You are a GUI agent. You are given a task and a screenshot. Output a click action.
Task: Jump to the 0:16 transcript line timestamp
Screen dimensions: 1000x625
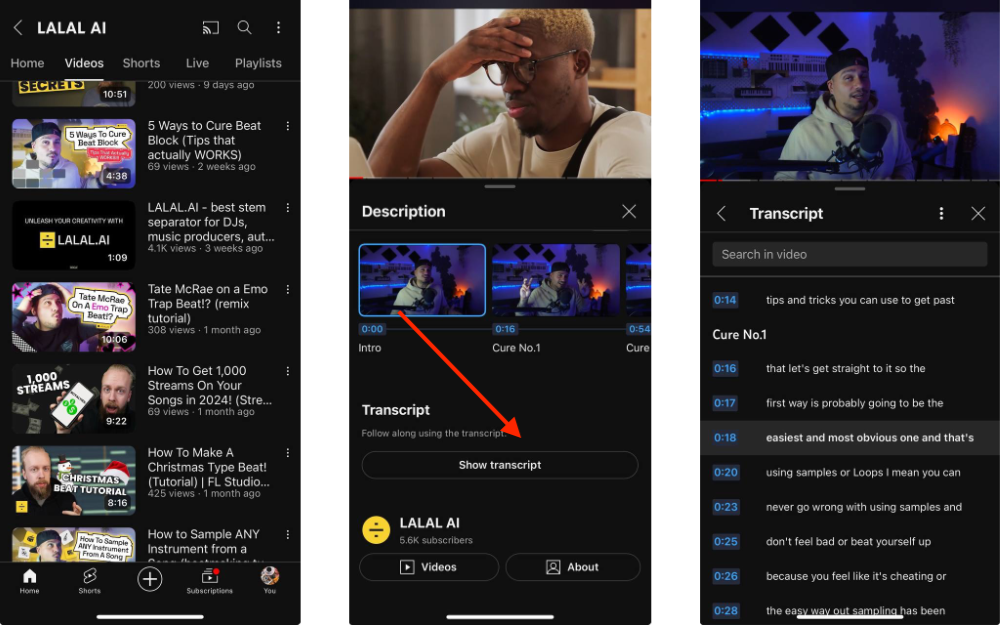(x=725, y=369)
